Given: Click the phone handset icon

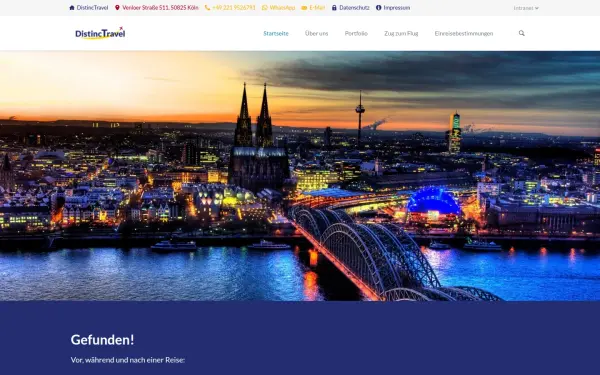Looking at the screenshot, I should [x=207, y=8].
